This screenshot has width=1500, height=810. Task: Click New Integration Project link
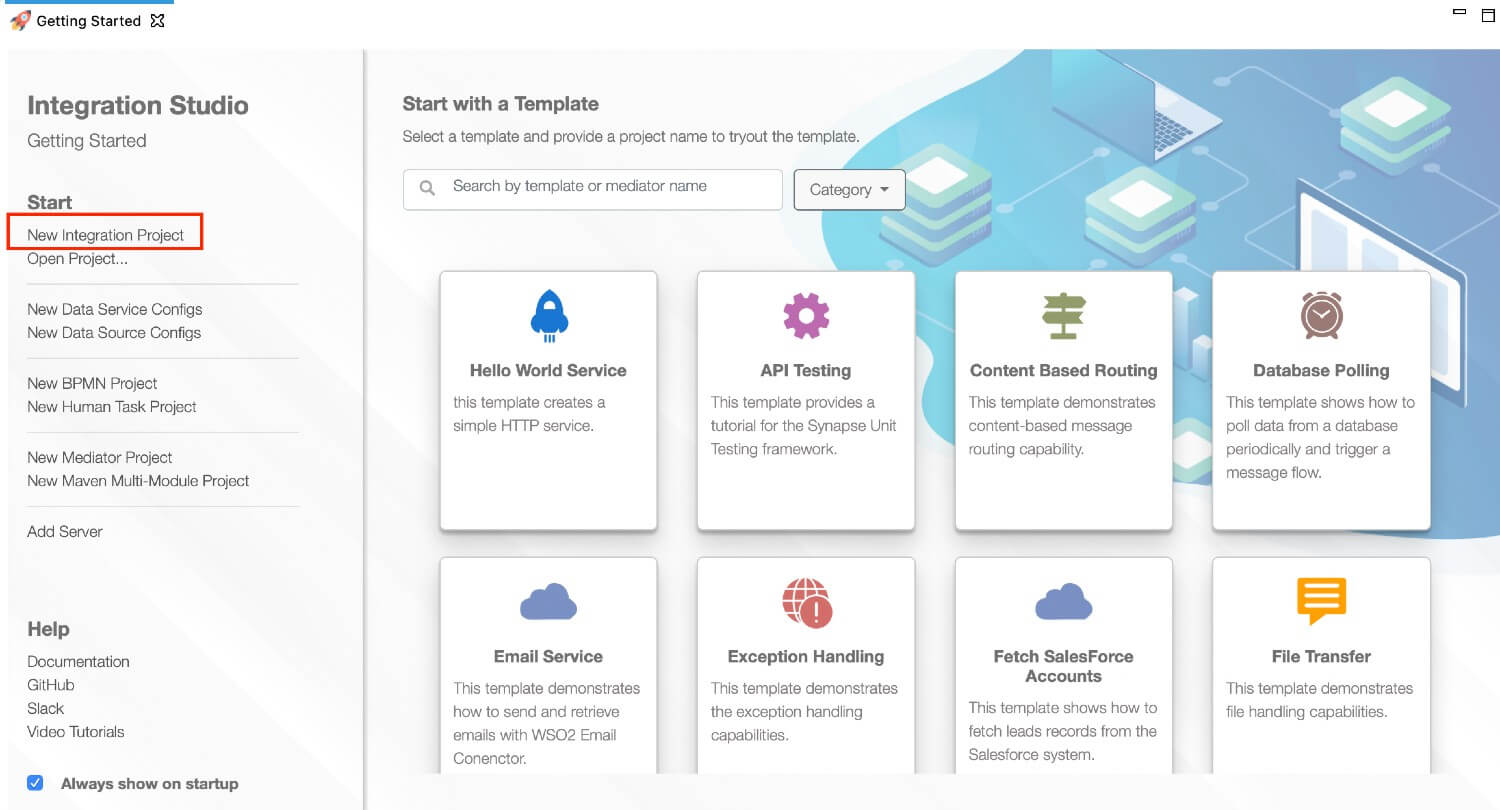coord(105,235)
